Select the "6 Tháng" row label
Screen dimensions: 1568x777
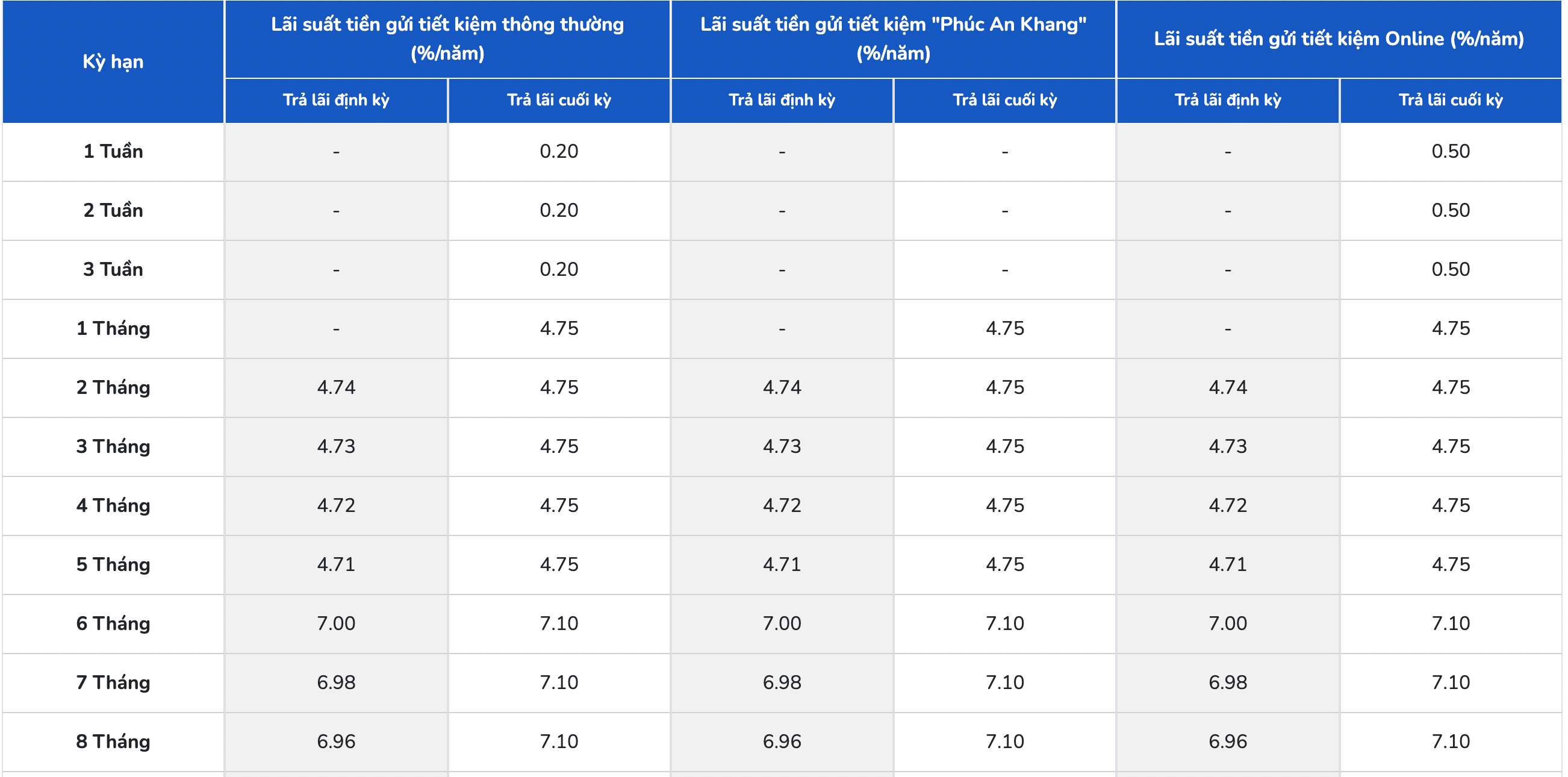[113, 623]
